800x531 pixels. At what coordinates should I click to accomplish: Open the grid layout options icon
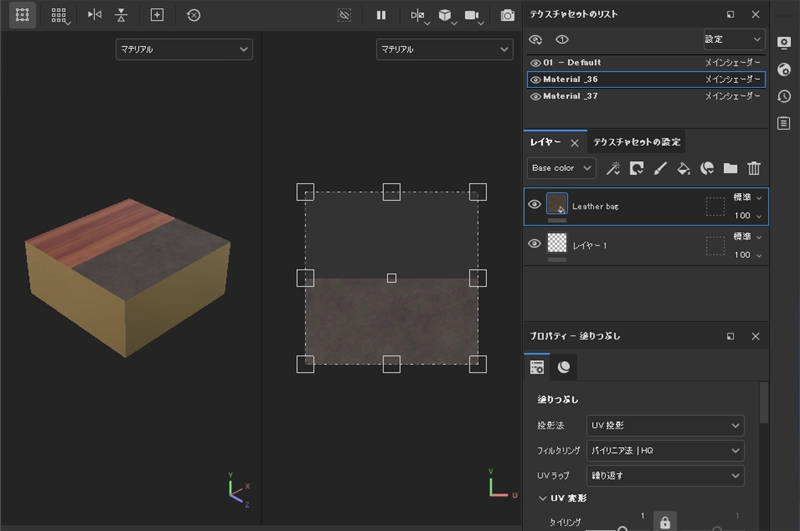pos(59,15)
